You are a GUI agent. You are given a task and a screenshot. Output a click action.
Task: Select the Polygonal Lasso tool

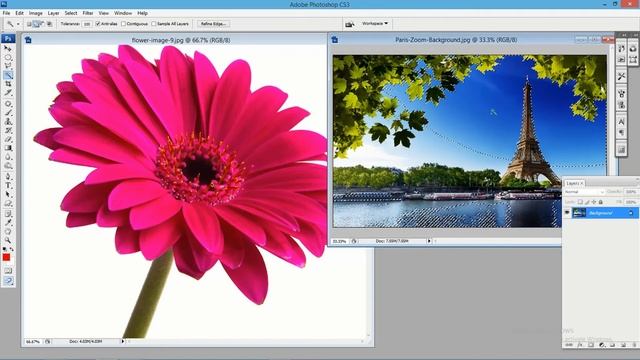8,66
